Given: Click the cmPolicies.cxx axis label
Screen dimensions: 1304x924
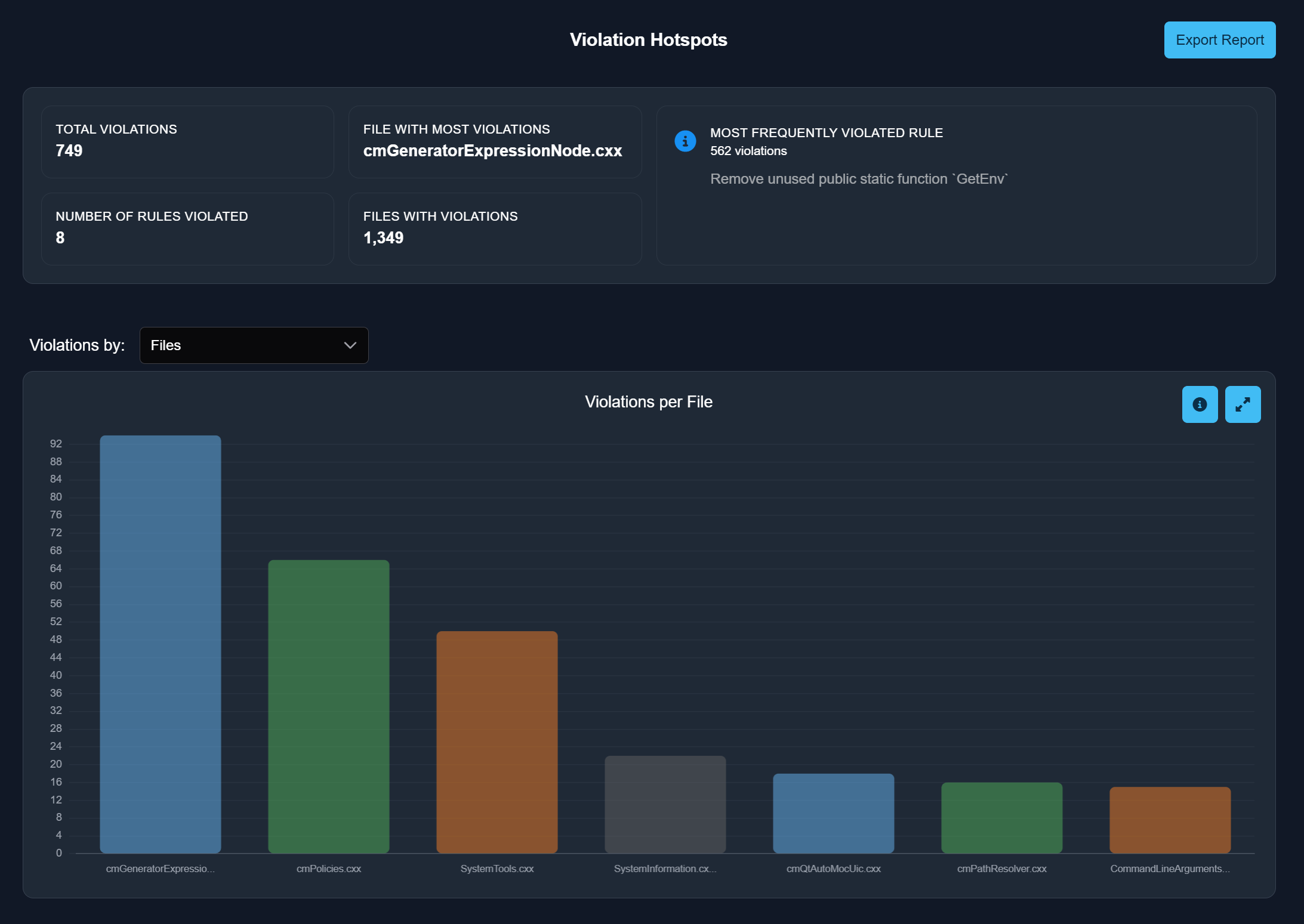Looking at the screenshot, I should (x=329, y=869).
